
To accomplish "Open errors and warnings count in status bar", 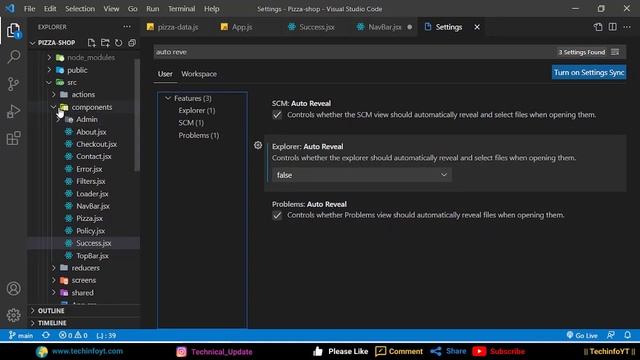I will (73, 335).
